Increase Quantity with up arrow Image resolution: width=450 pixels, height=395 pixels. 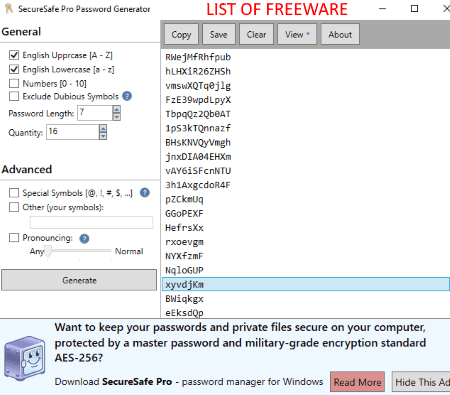(x=103, y=128)
